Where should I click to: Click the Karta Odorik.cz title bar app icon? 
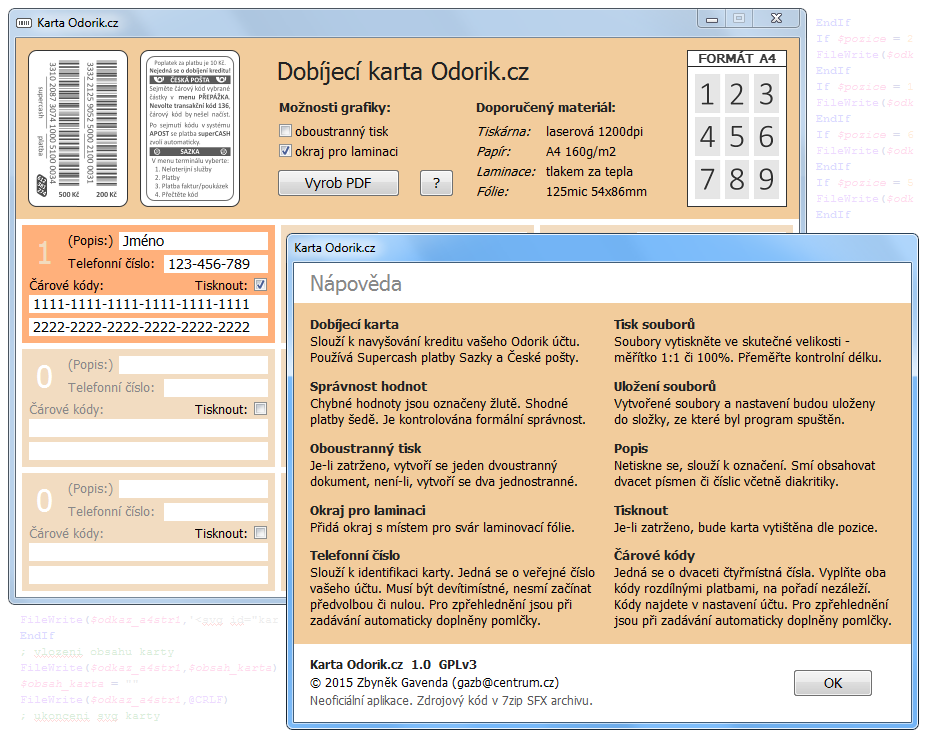[x=25, y=21]
